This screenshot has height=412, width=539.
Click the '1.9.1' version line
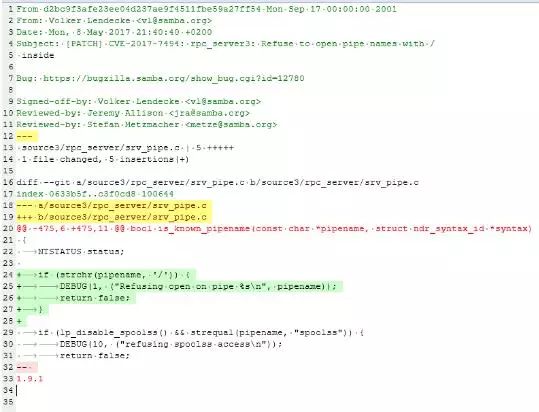30,379
